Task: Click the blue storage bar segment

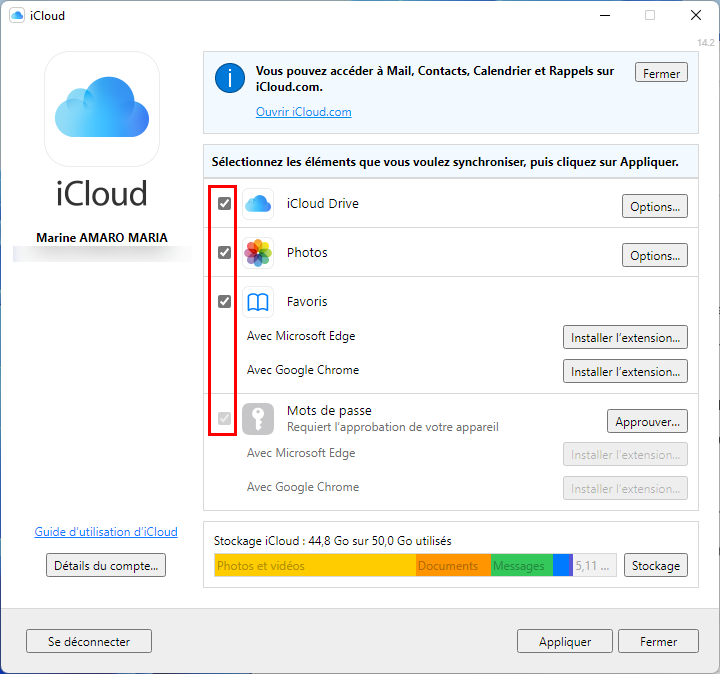Action: pos(561,565)
